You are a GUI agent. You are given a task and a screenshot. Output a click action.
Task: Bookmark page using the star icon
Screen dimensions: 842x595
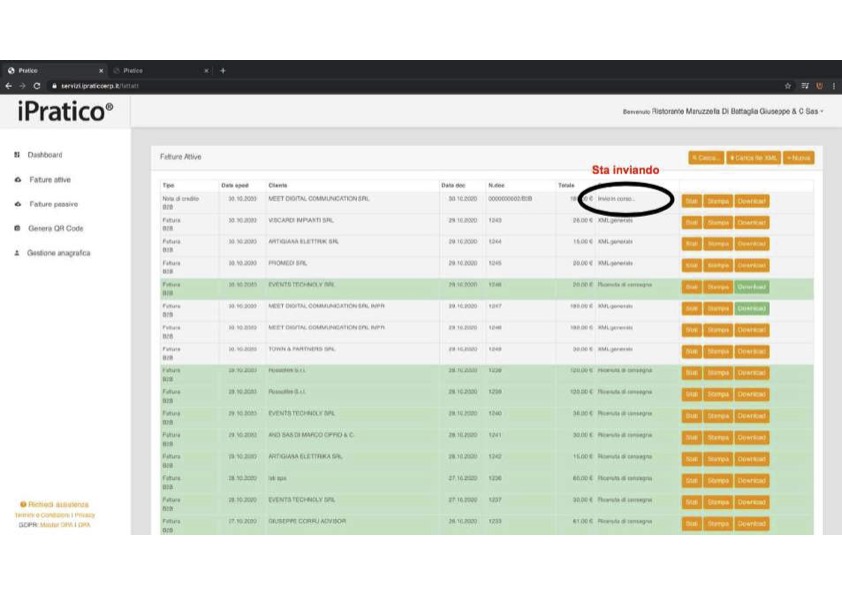[789, 86]
